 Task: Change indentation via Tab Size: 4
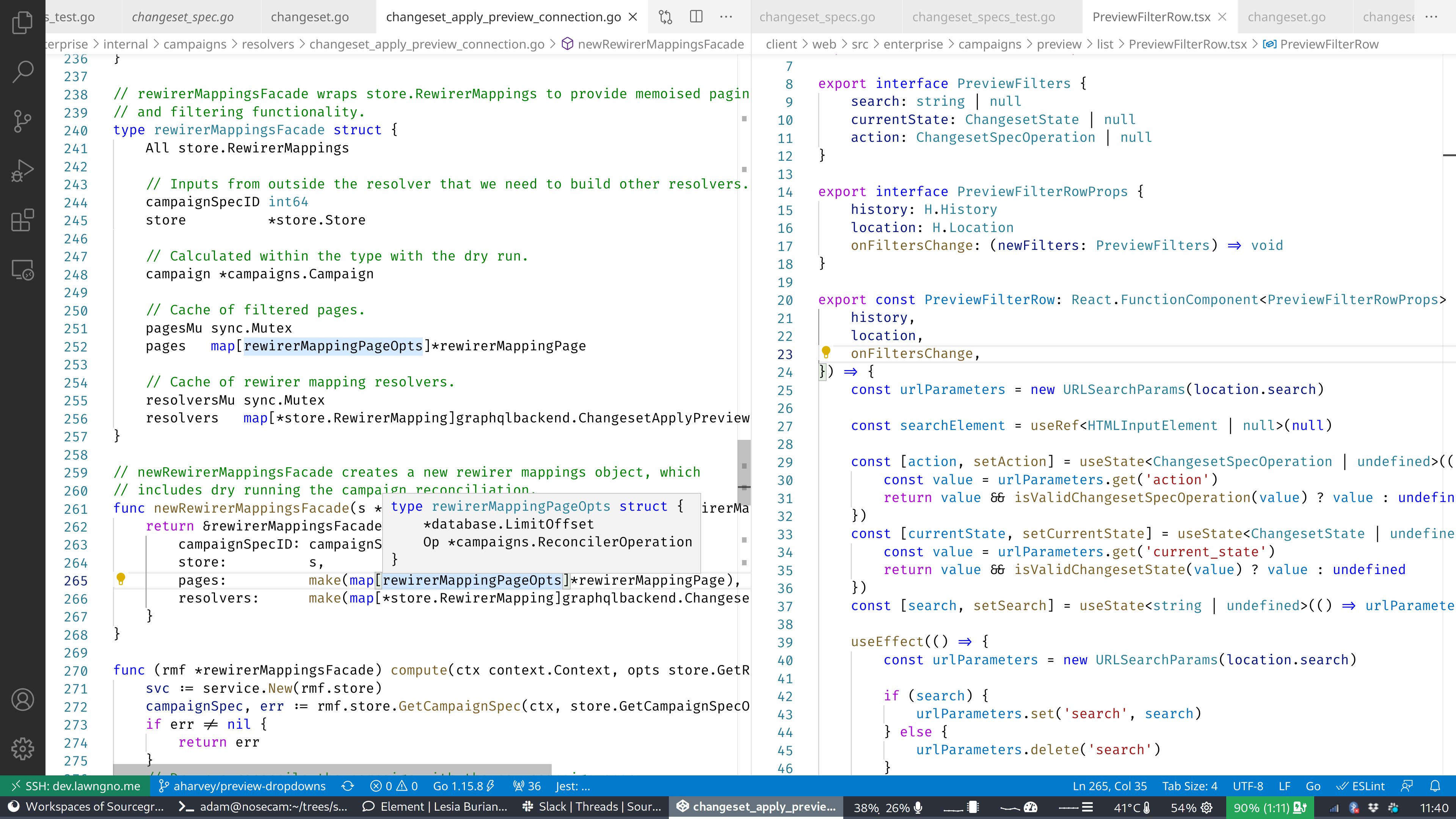pyautogui.click(x=1190, y=786)
